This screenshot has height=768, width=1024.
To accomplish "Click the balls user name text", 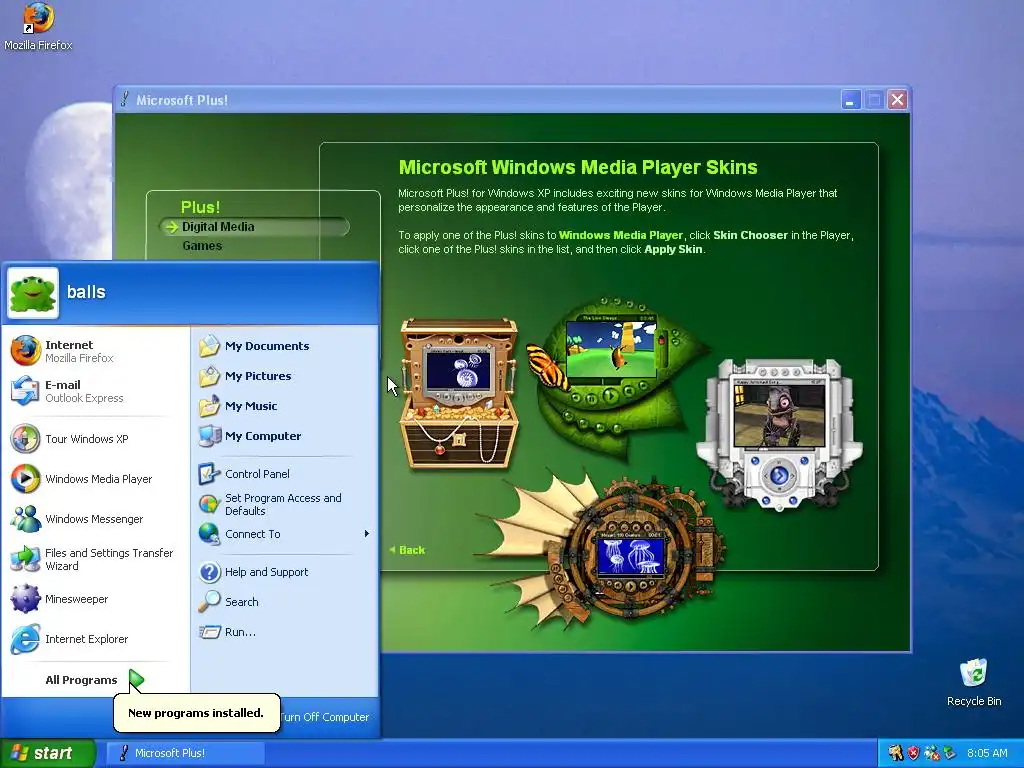I will coord(86,292).
